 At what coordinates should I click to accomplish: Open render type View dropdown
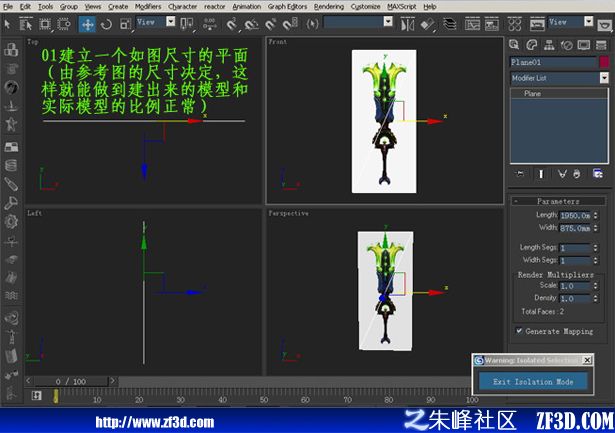point(570,22)
